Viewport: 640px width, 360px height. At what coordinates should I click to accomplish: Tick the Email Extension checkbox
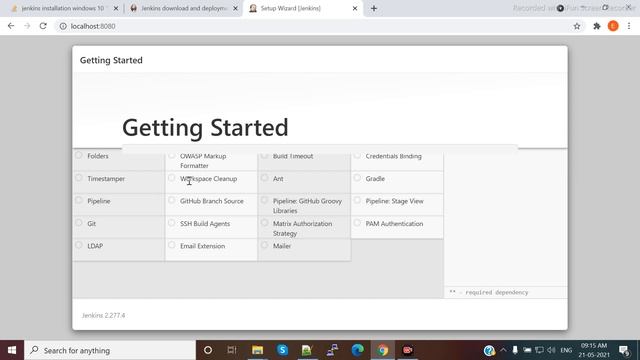171,245
